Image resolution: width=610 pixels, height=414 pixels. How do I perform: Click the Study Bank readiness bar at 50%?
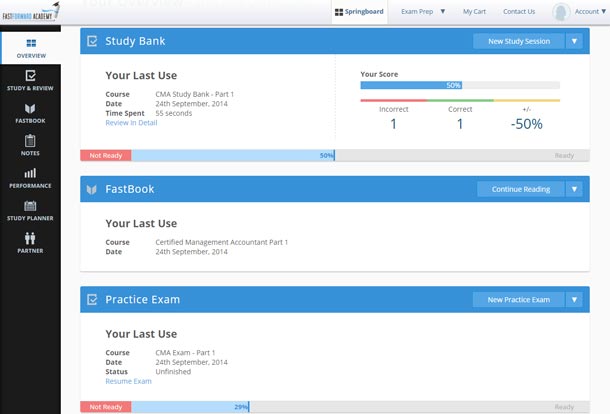click(335, 156)
